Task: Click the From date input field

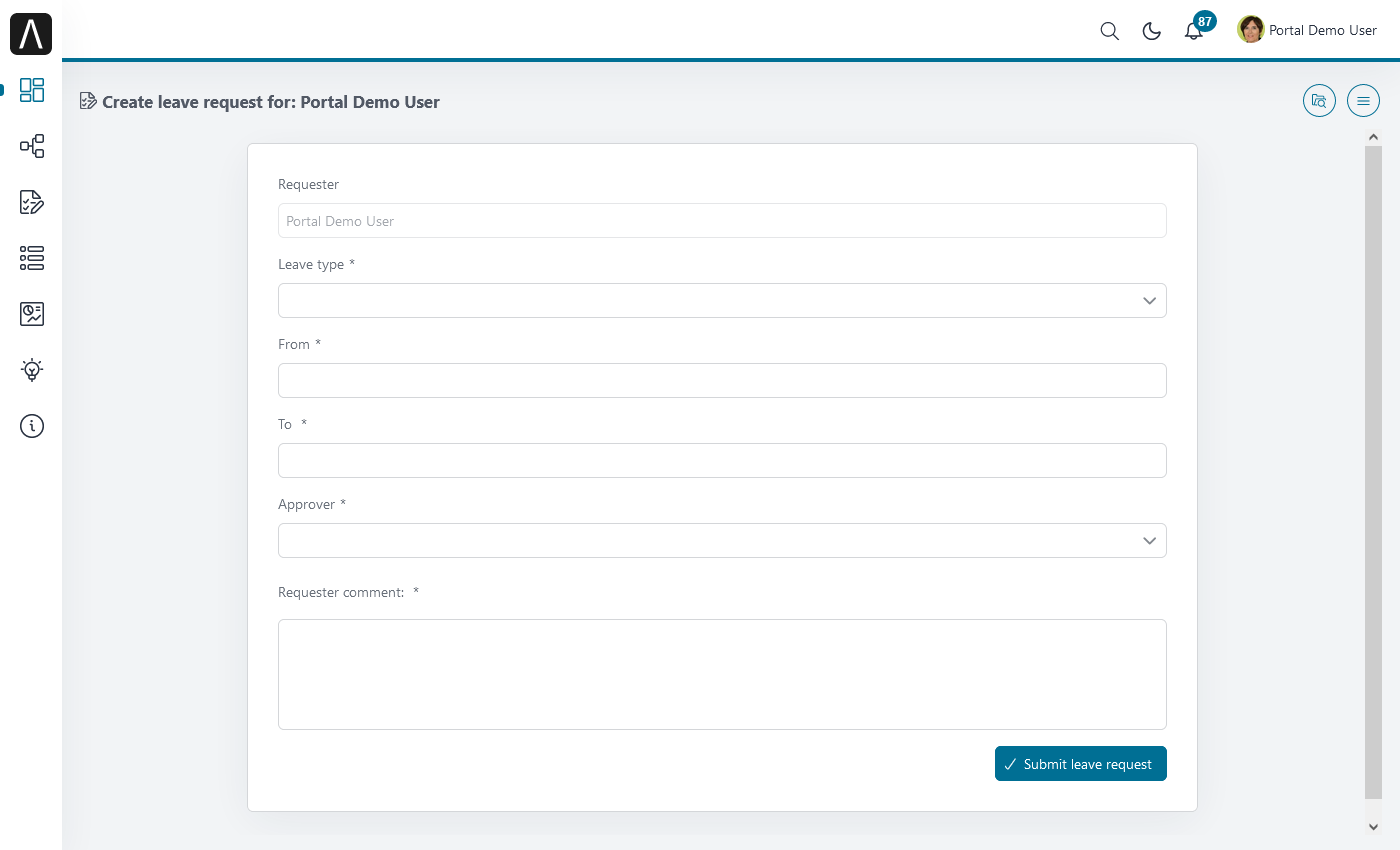Action: coord(722,380)
